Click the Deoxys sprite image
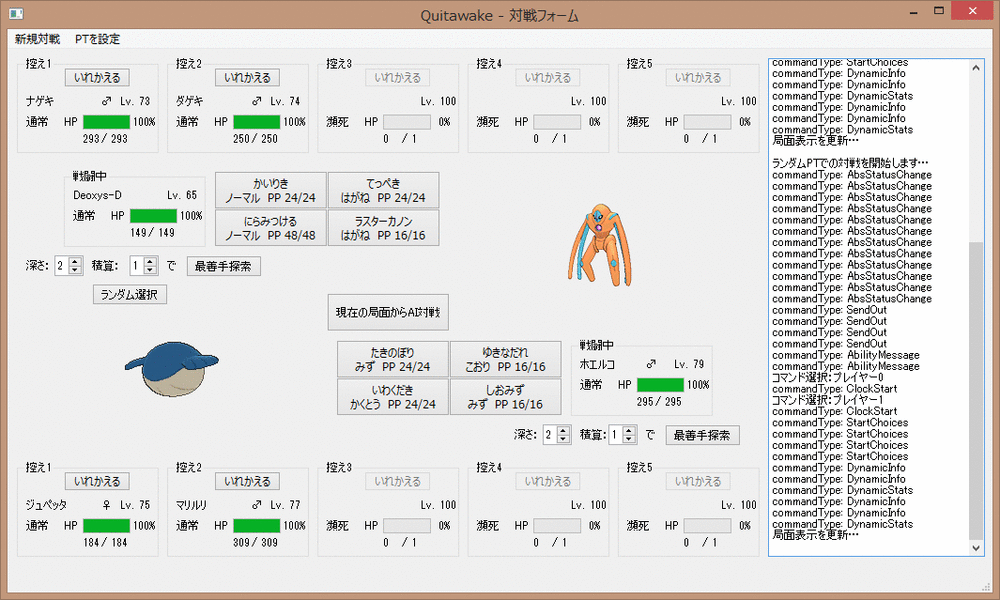This screenshot has height=600, width=1000. pyautogui.click(x=599, y=245)
